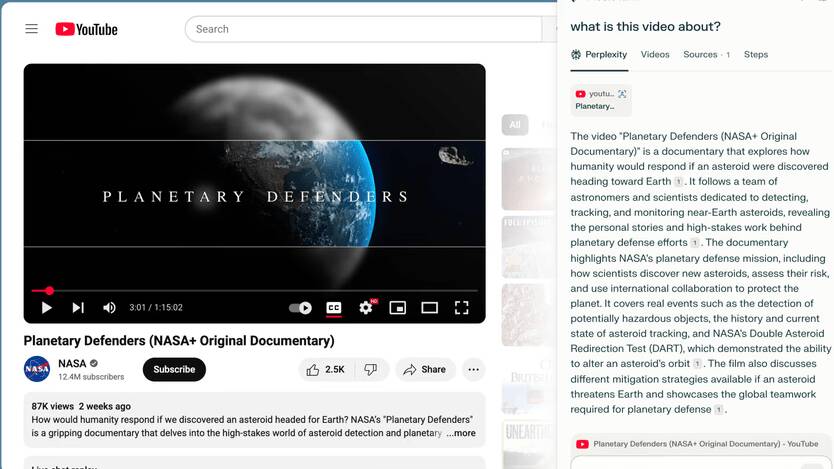This screenshot has width=834, height=469.
Task: Click the video scrubber handle
Action: click(x=49, y=291)
